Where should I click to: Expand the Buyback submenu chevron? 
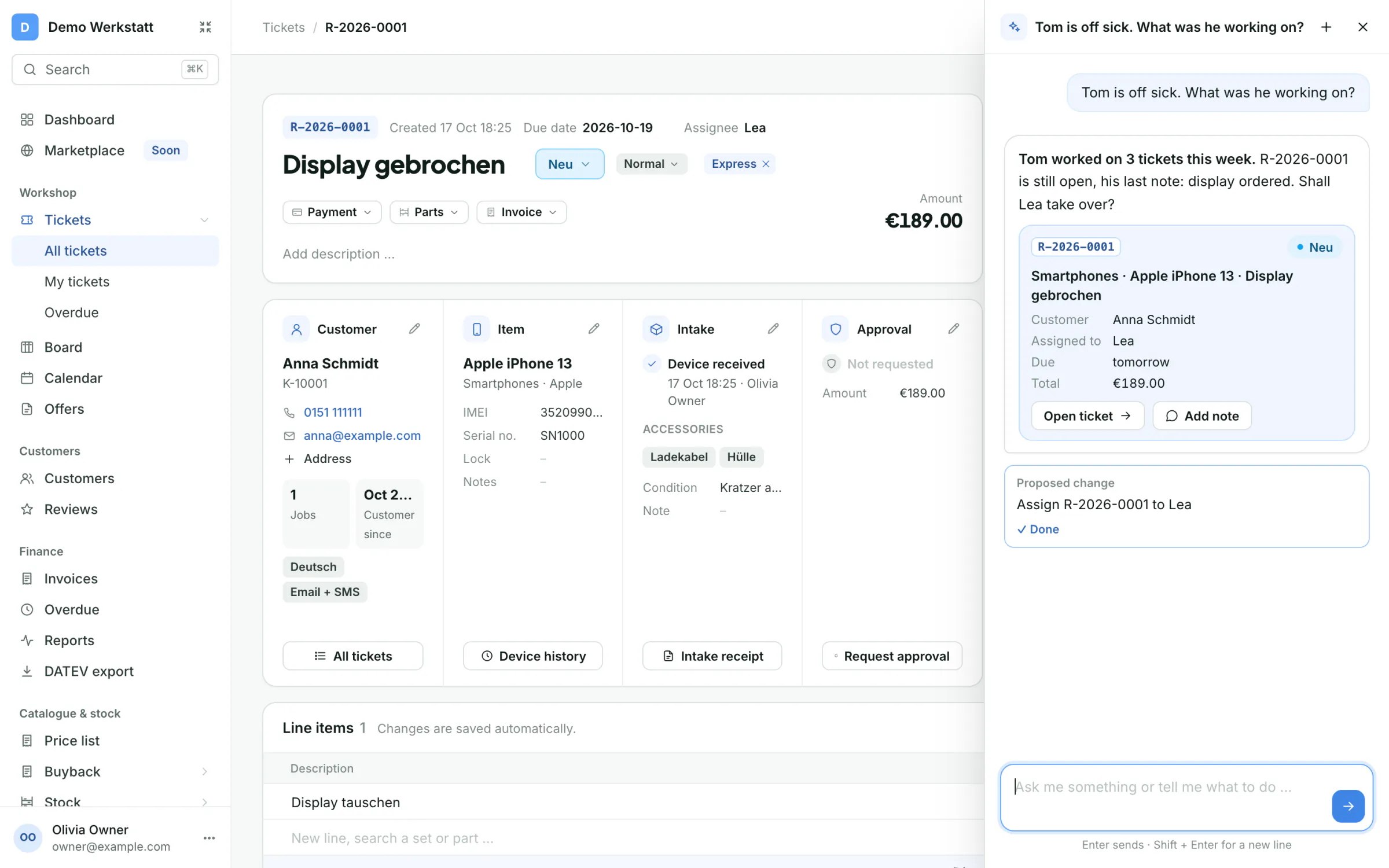[204, 771]
